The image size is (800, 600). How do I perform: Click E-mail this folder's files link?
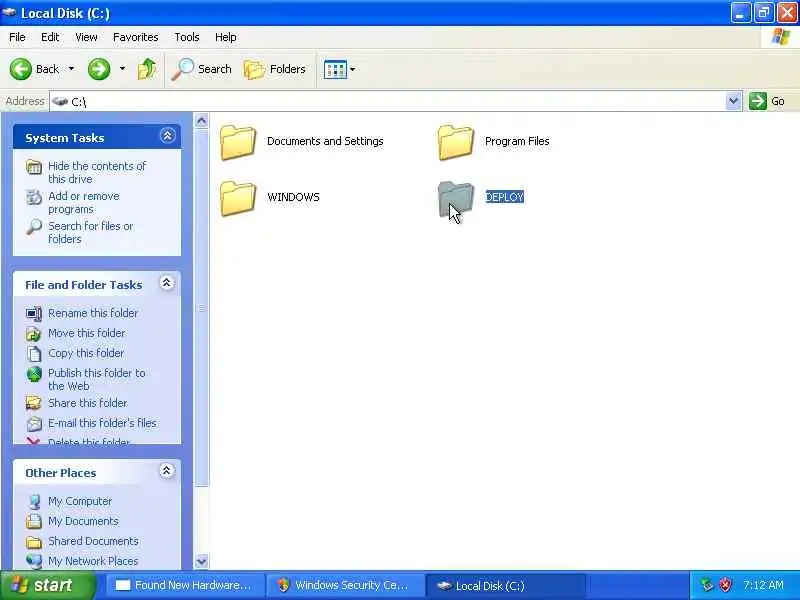coord(102,423)
